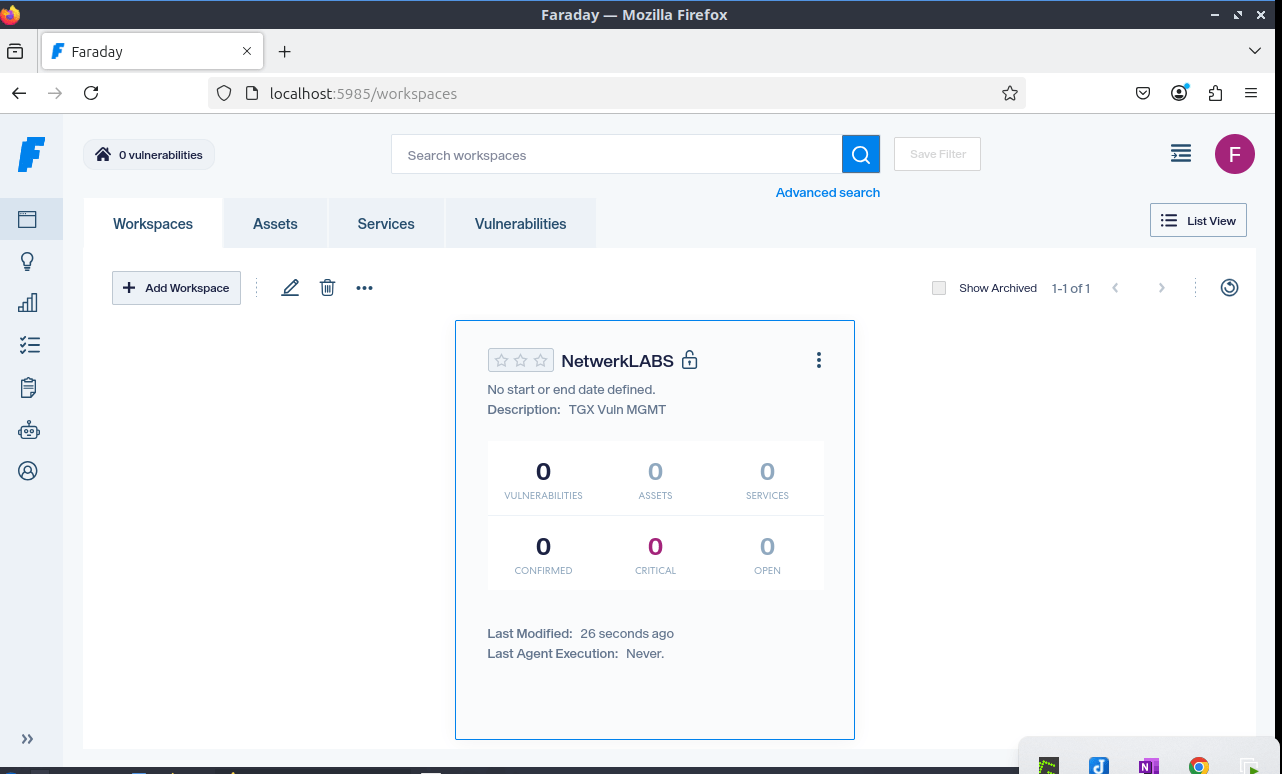
Task: Open the more options ellipsis in the toolbar
Action: click(364, 288)
